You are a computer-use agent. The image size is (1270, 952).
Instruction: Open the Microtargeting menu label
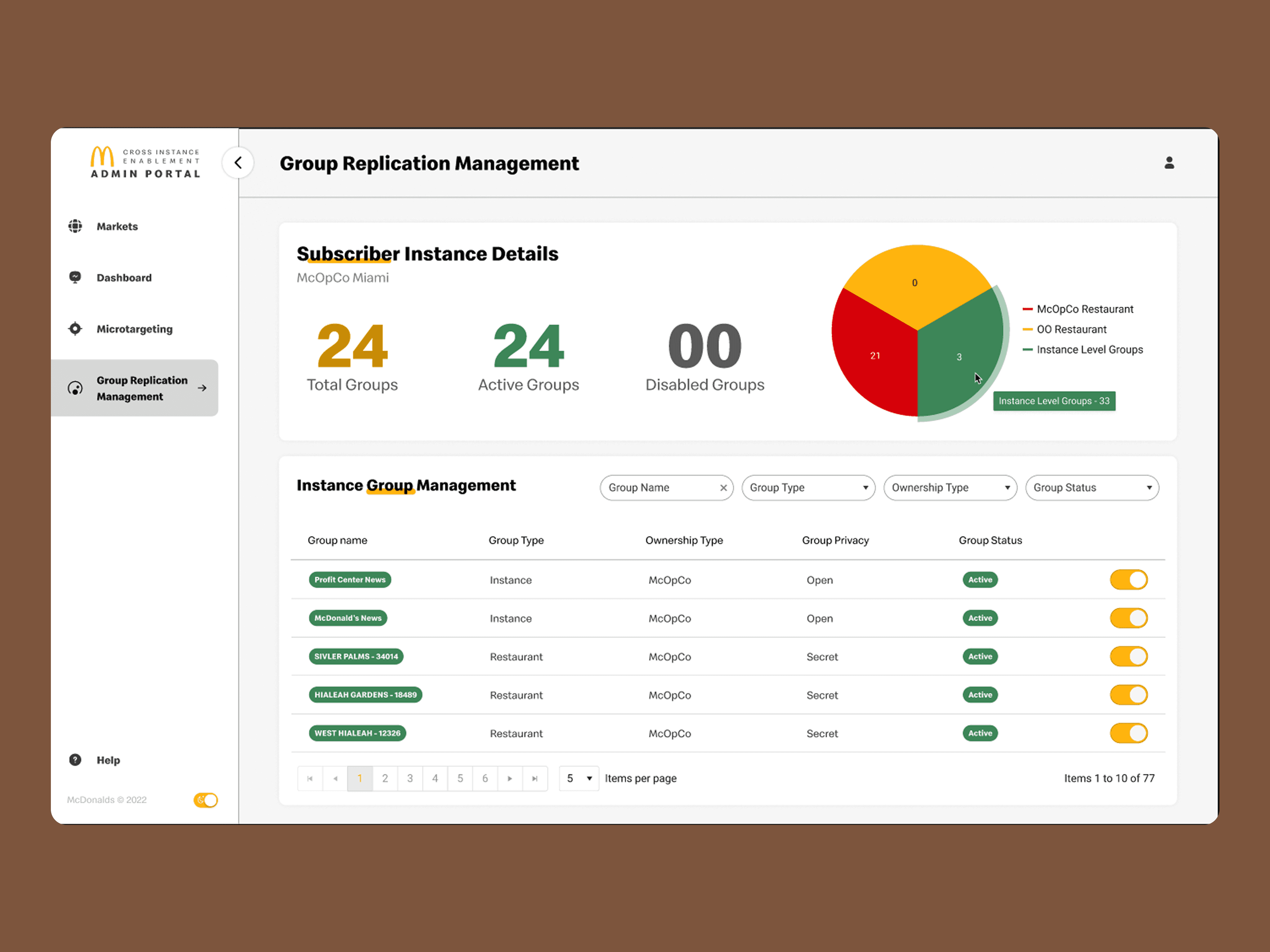tap(134, 329)
